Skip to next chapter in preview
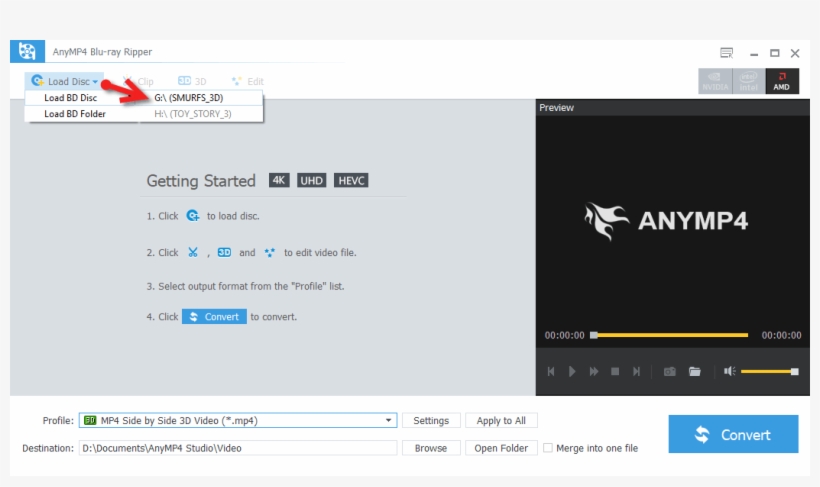 click(636, 371)
